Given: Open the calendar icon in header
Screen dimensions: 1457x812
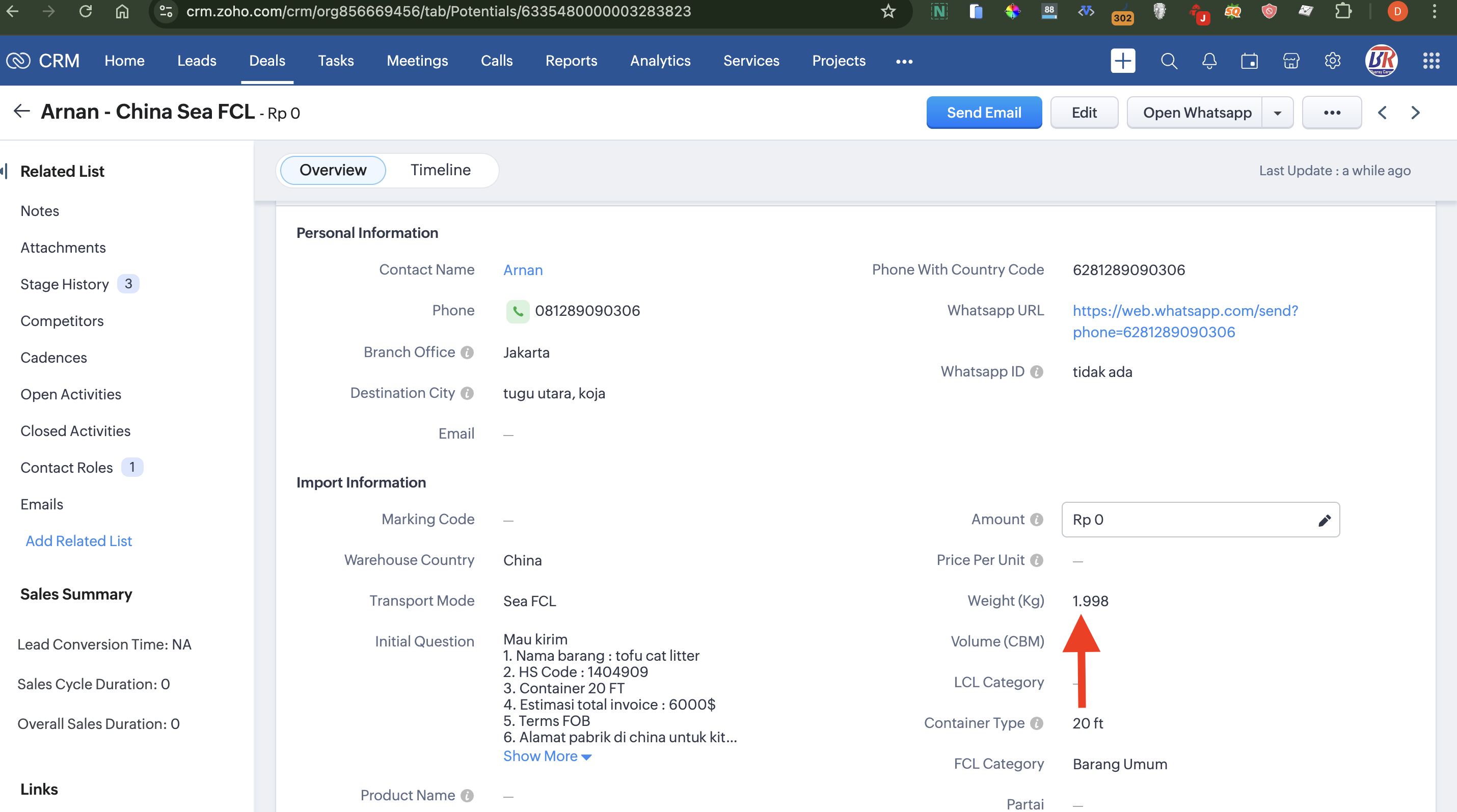Looking at the screenshot, I should pyautogui.click(x=1250, y=61).
